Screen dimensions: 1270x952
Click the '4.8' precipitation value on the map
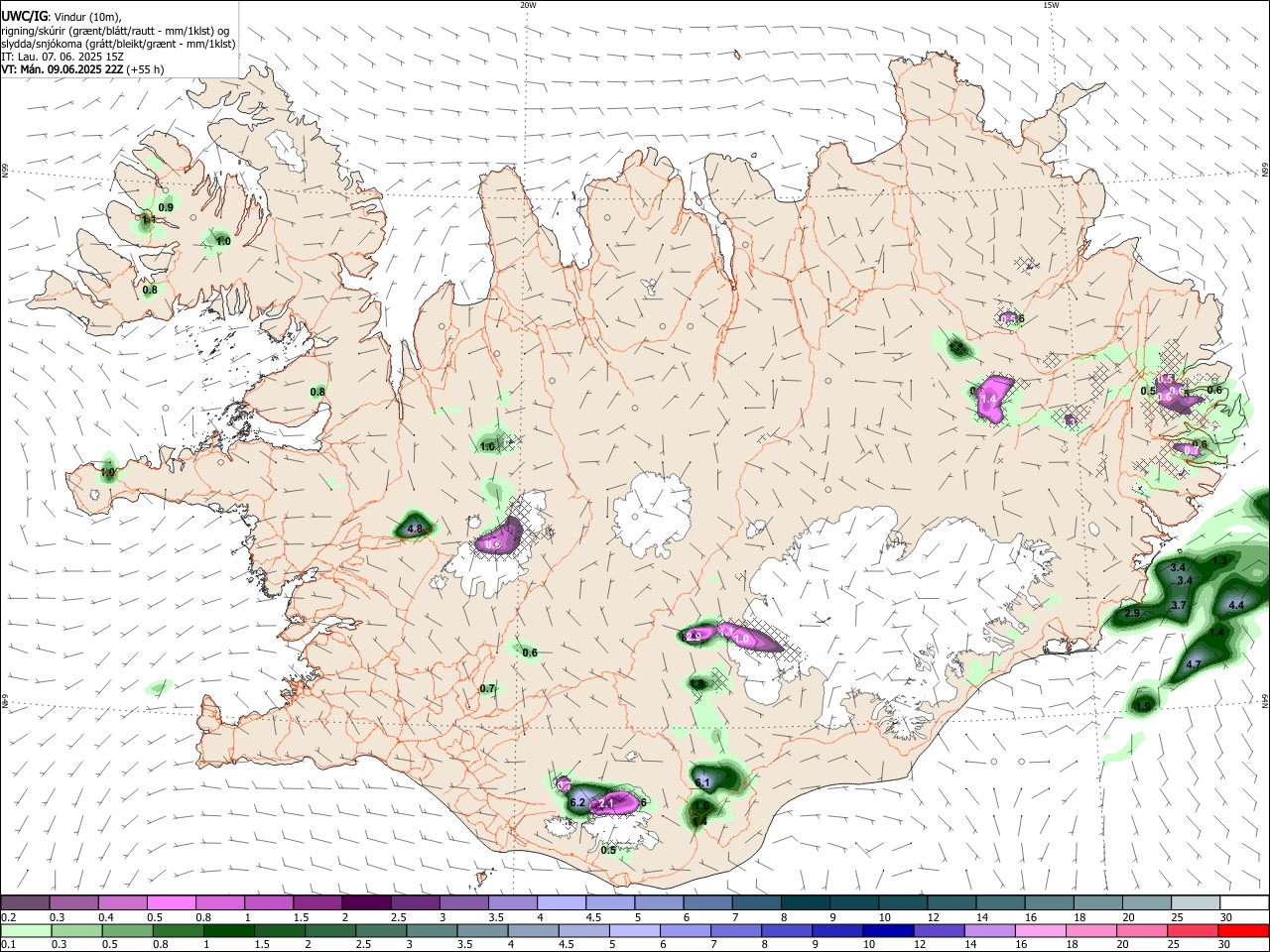click(416, 529)
